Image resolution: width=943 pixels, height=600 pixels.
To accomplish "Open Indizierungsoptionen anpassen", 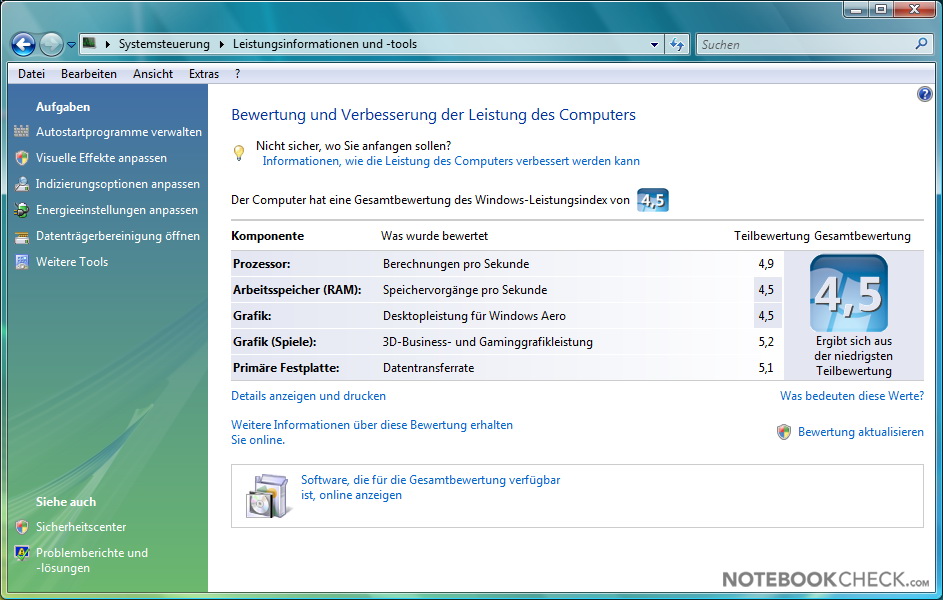I will click(x=117, y=184).
